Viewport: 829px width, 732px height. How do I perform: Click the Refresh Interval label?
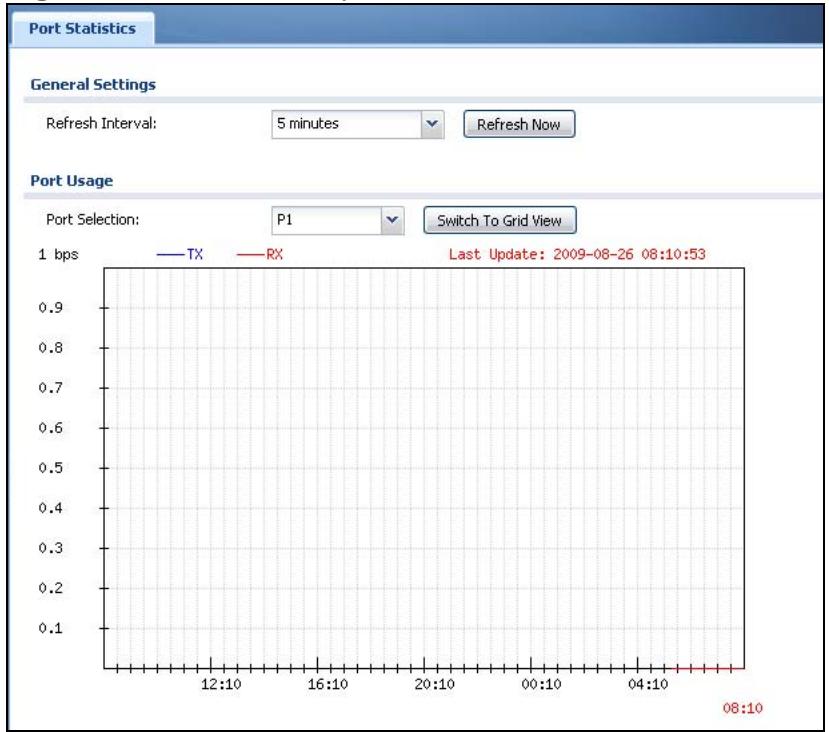[101, 124]
